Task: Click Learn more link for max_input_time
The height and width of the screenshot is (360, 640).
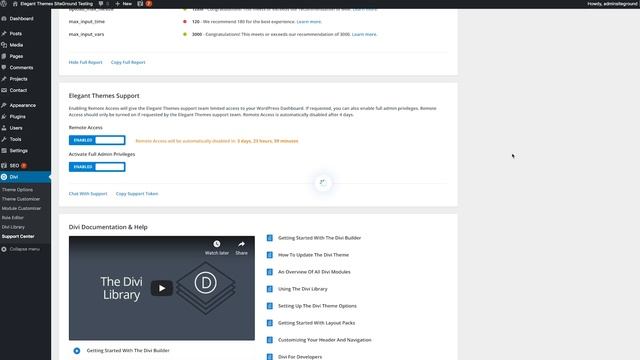Action: 309,22
